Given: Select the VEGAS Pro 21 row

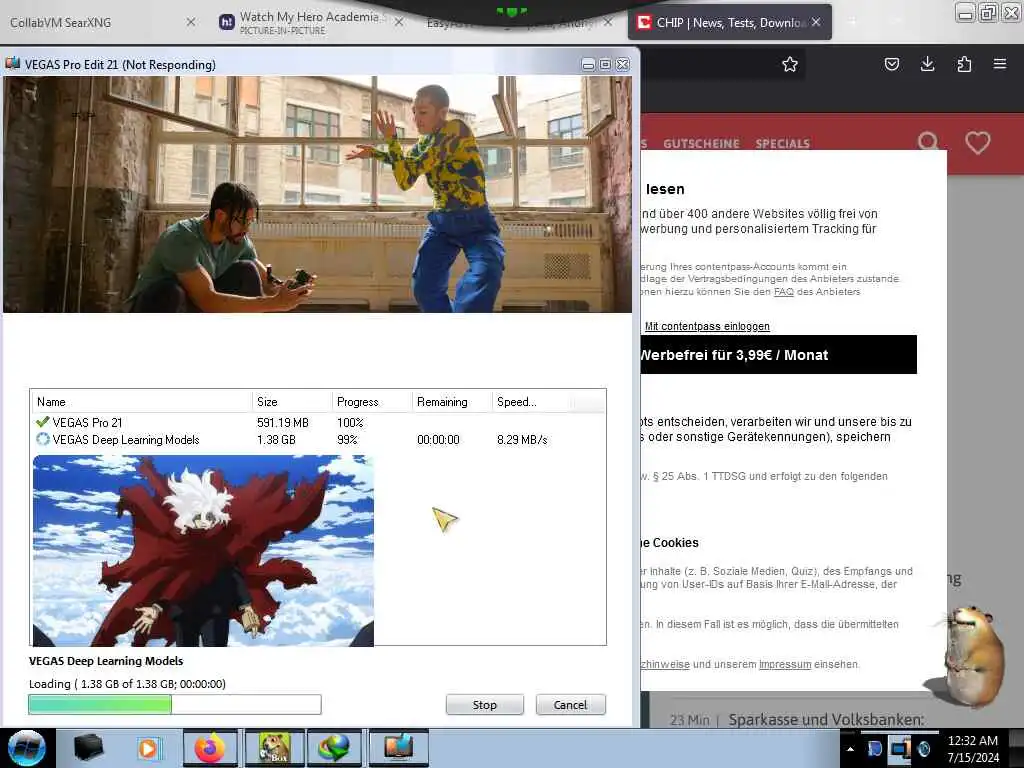Looking at the screenshot, I should [317, 423].
